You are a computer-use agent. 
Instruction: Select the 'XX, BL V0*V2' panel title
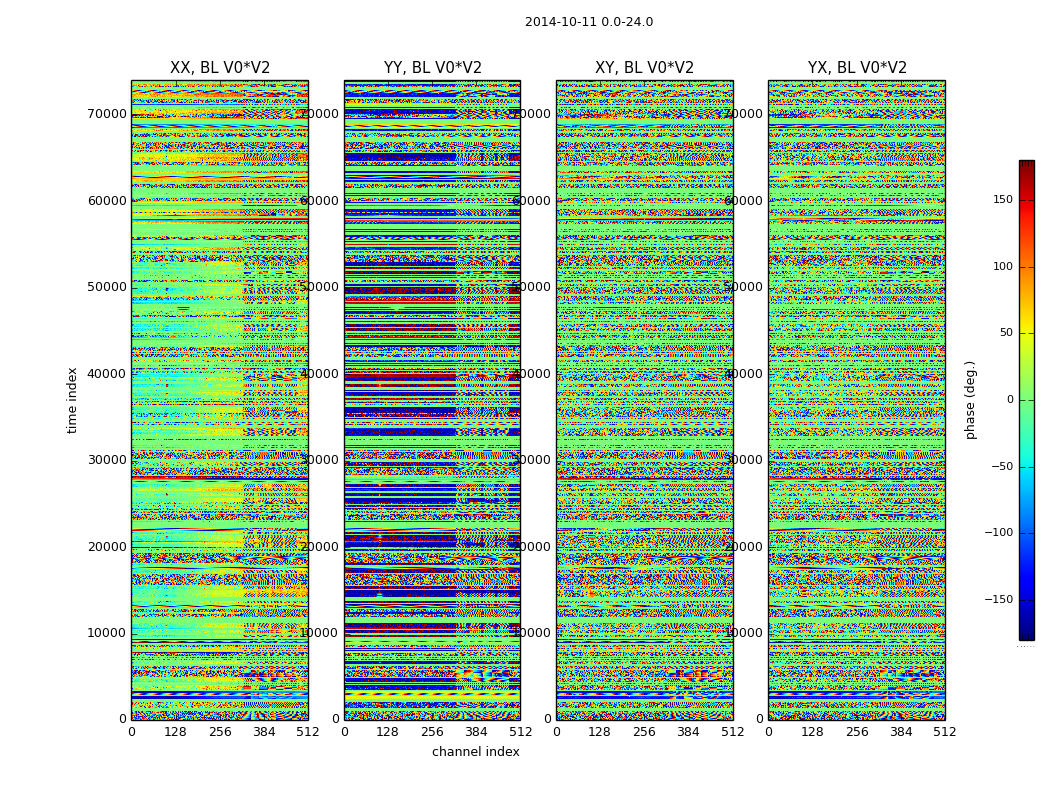tap(220, 68)
